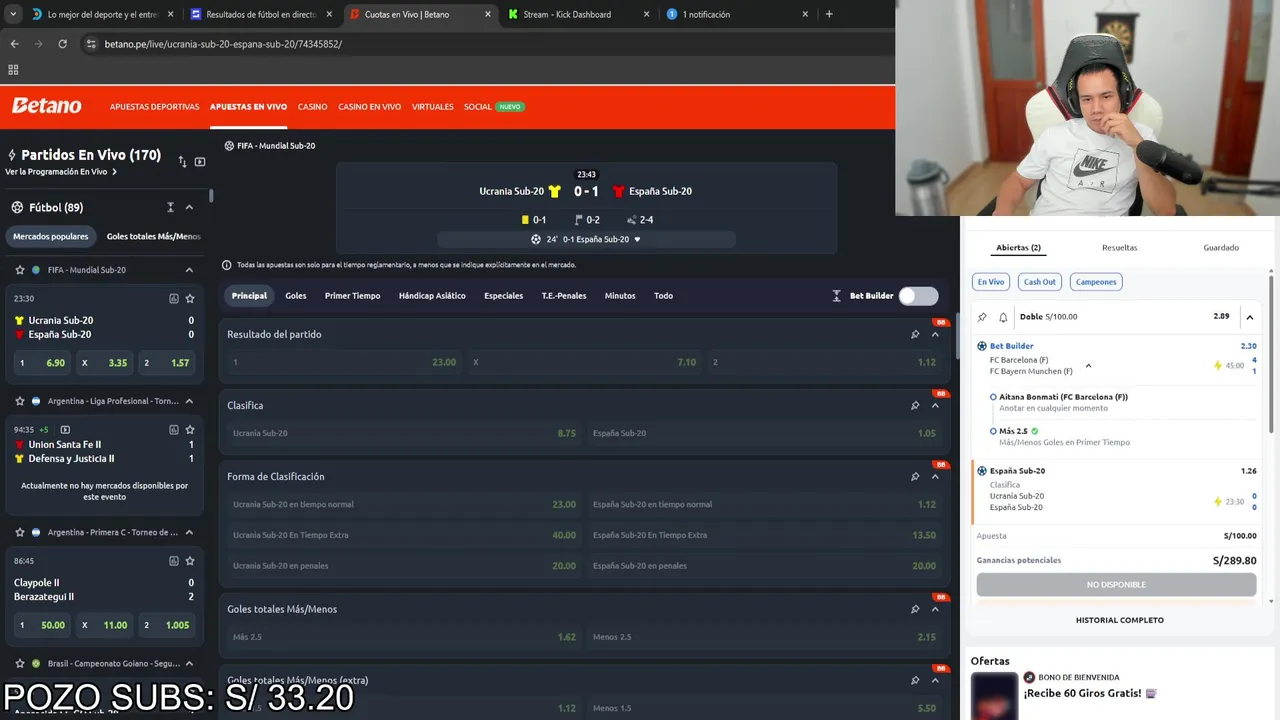Click the Bet Builder collapse icon in markets tab row
This screenshot has width=1280, height=720.
pos(837,296)
